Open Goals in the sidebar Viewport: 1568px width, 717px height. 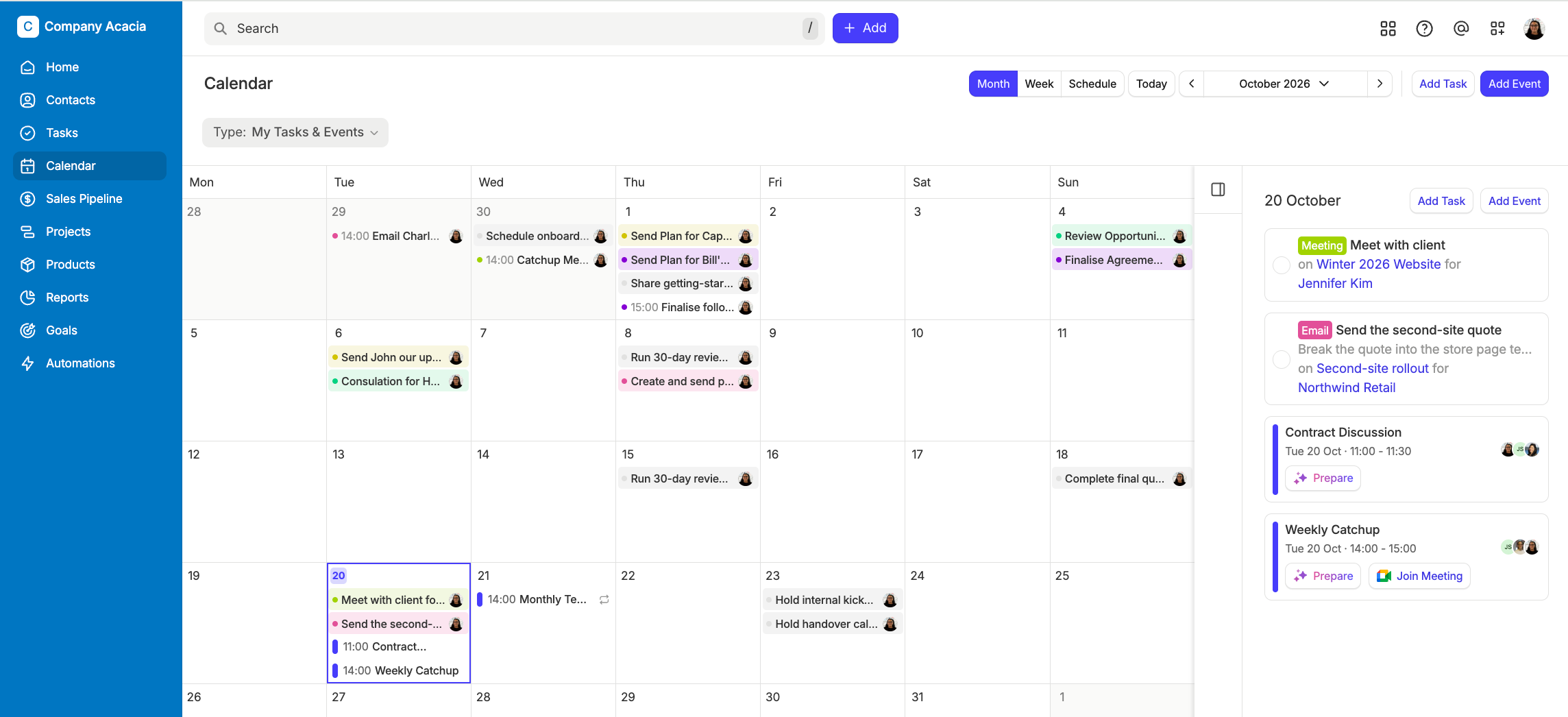tap(89, 330)
